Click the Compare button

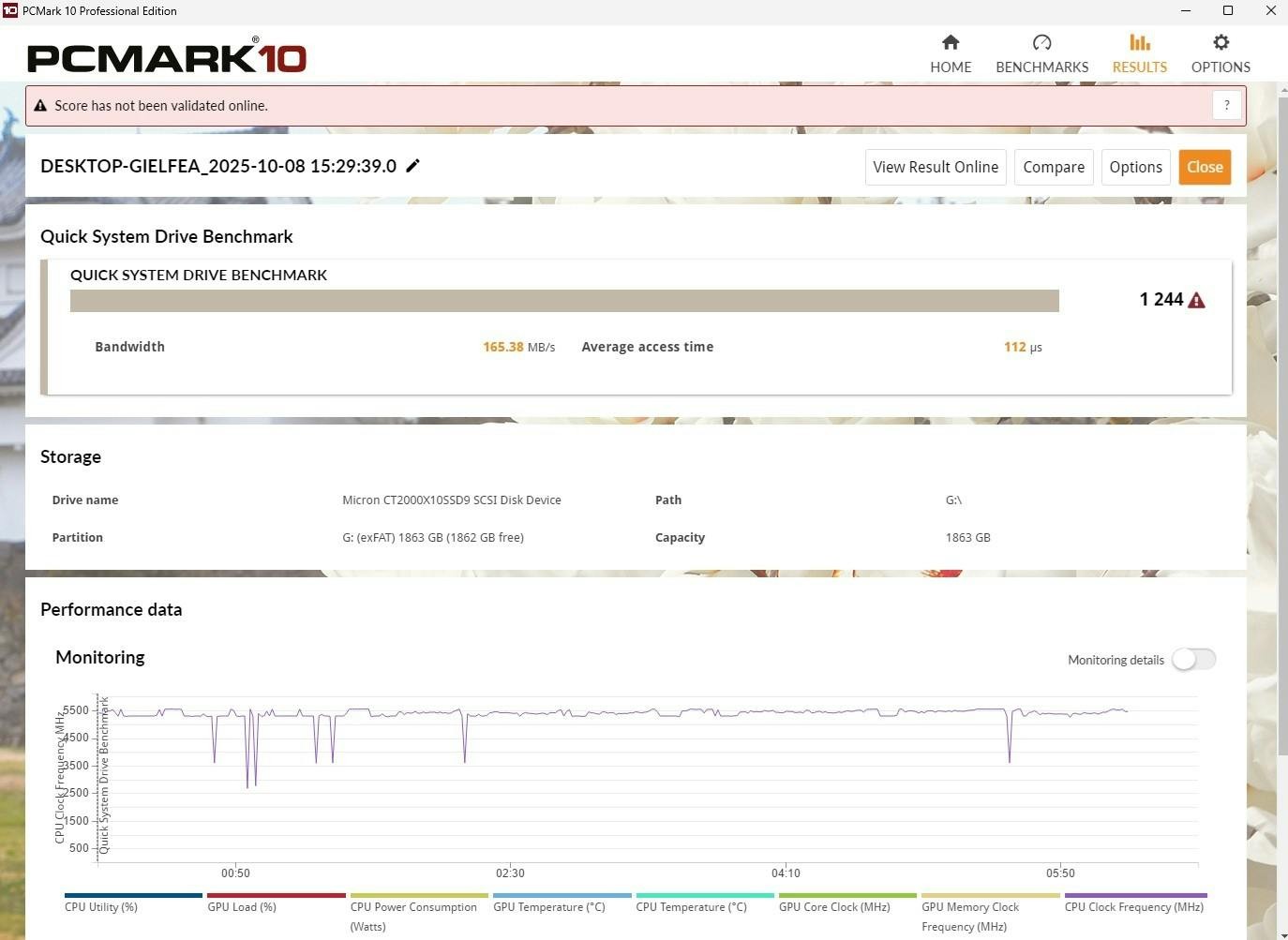(1054, 167)
